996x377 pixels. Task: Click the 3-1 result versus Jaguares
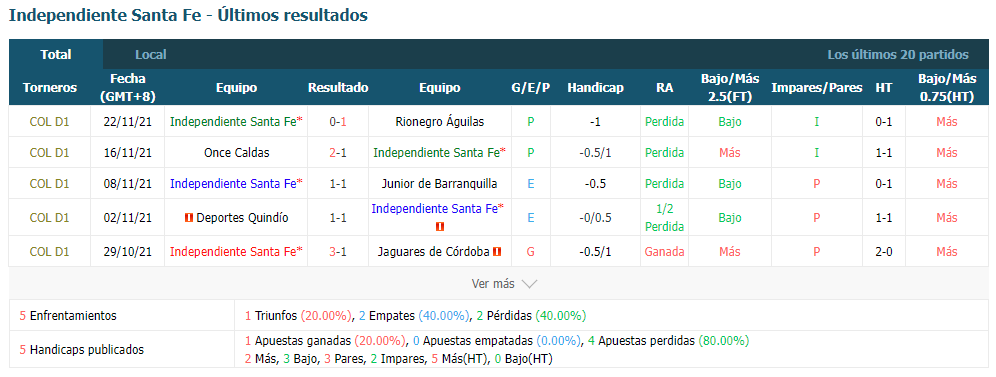[338, 251]
